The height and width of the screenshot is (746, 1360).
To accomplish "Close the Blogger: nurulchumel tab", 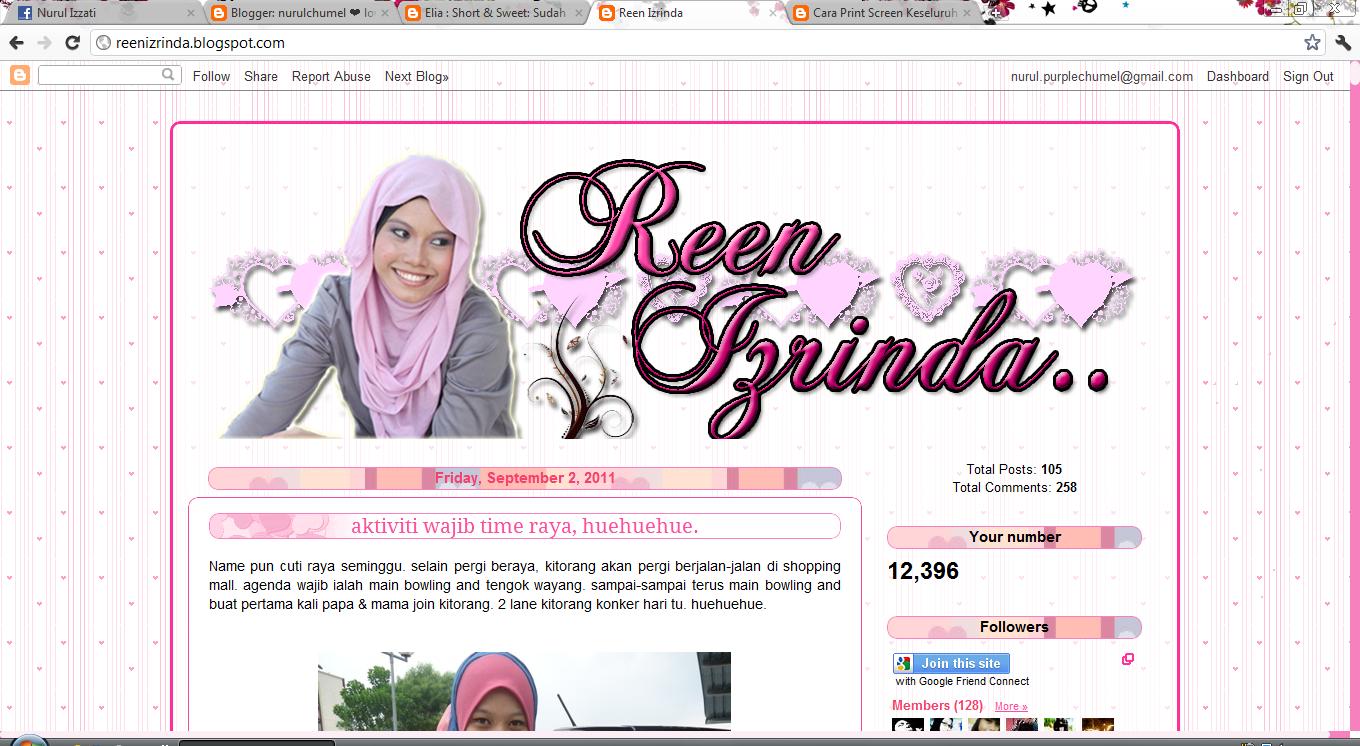I will (x=385, y=13).
